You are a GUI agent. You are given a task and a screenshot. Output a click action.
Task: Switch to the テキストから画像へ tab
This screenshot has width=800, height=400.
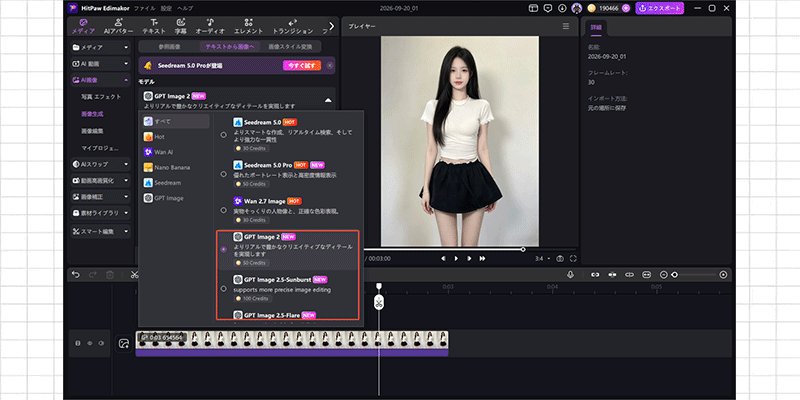tap(230, 46)
